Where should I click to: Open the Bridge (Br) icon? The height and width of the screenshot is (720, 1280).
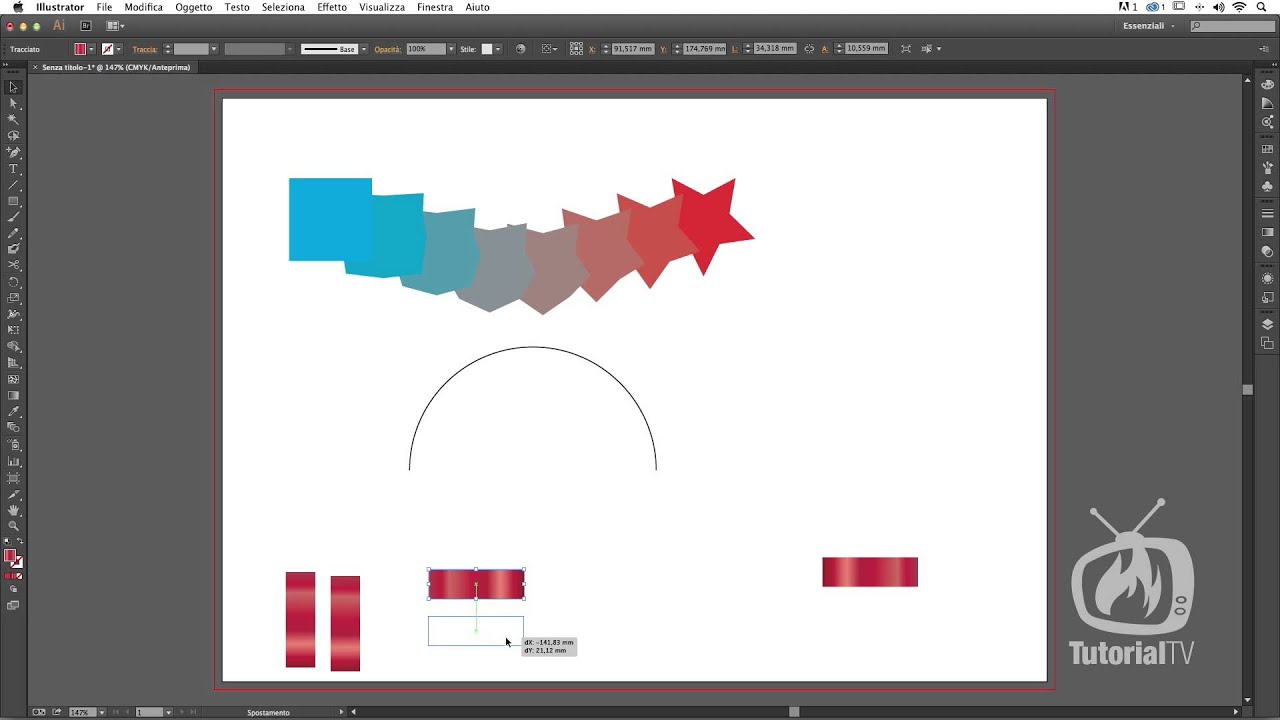[x=85, y=25]
